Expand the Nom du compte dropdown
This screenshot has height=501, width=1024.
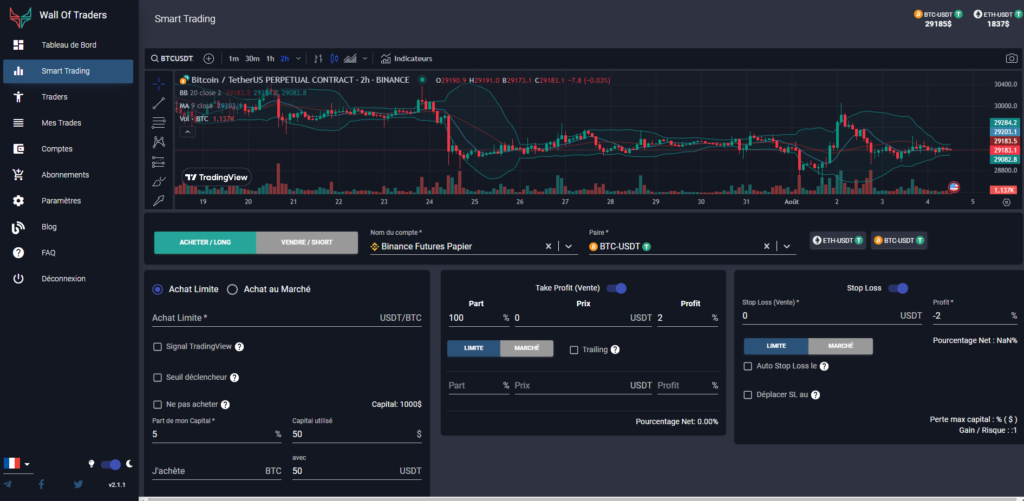click(569, 246)
